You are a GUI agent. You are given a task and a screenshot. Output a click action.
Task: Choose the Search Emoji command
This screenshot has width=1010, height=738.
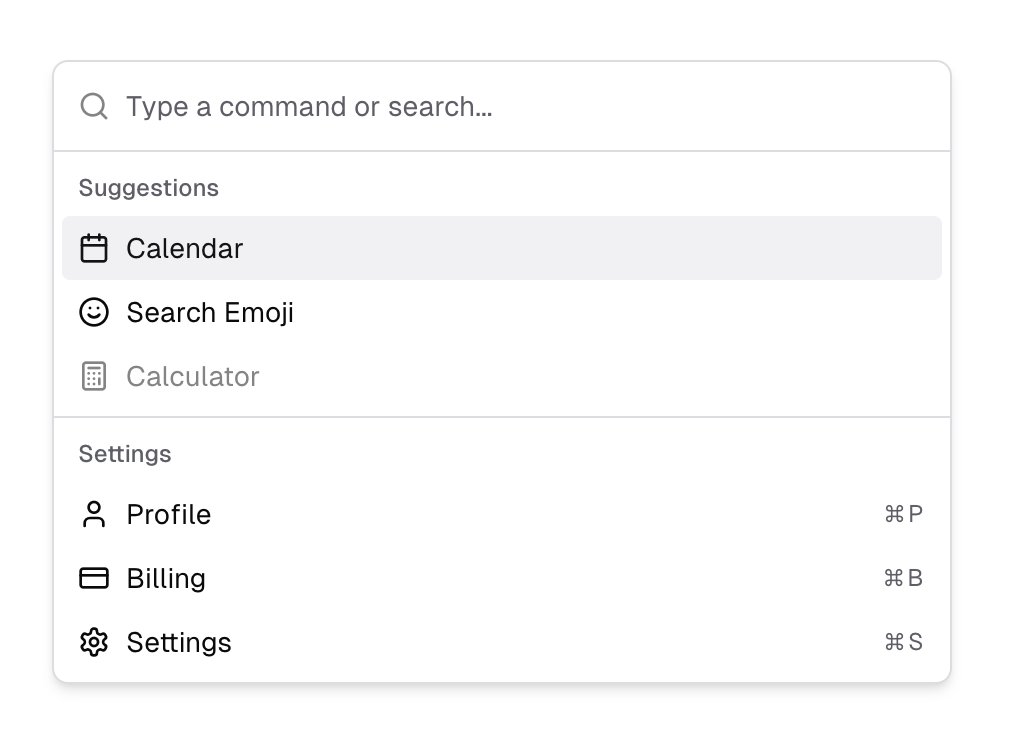click(x=210, y=313)
